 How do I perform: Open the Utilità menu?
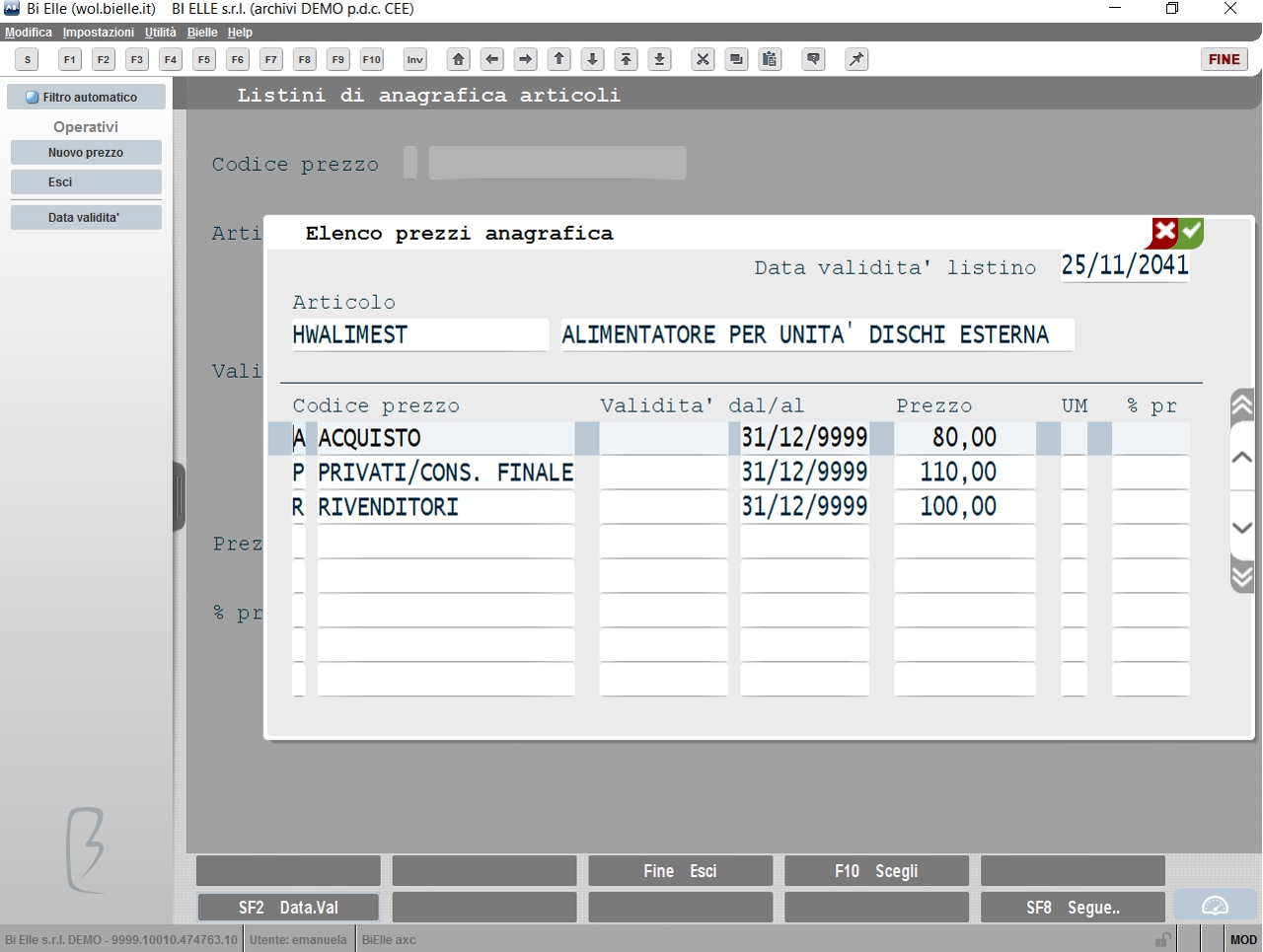161,33
